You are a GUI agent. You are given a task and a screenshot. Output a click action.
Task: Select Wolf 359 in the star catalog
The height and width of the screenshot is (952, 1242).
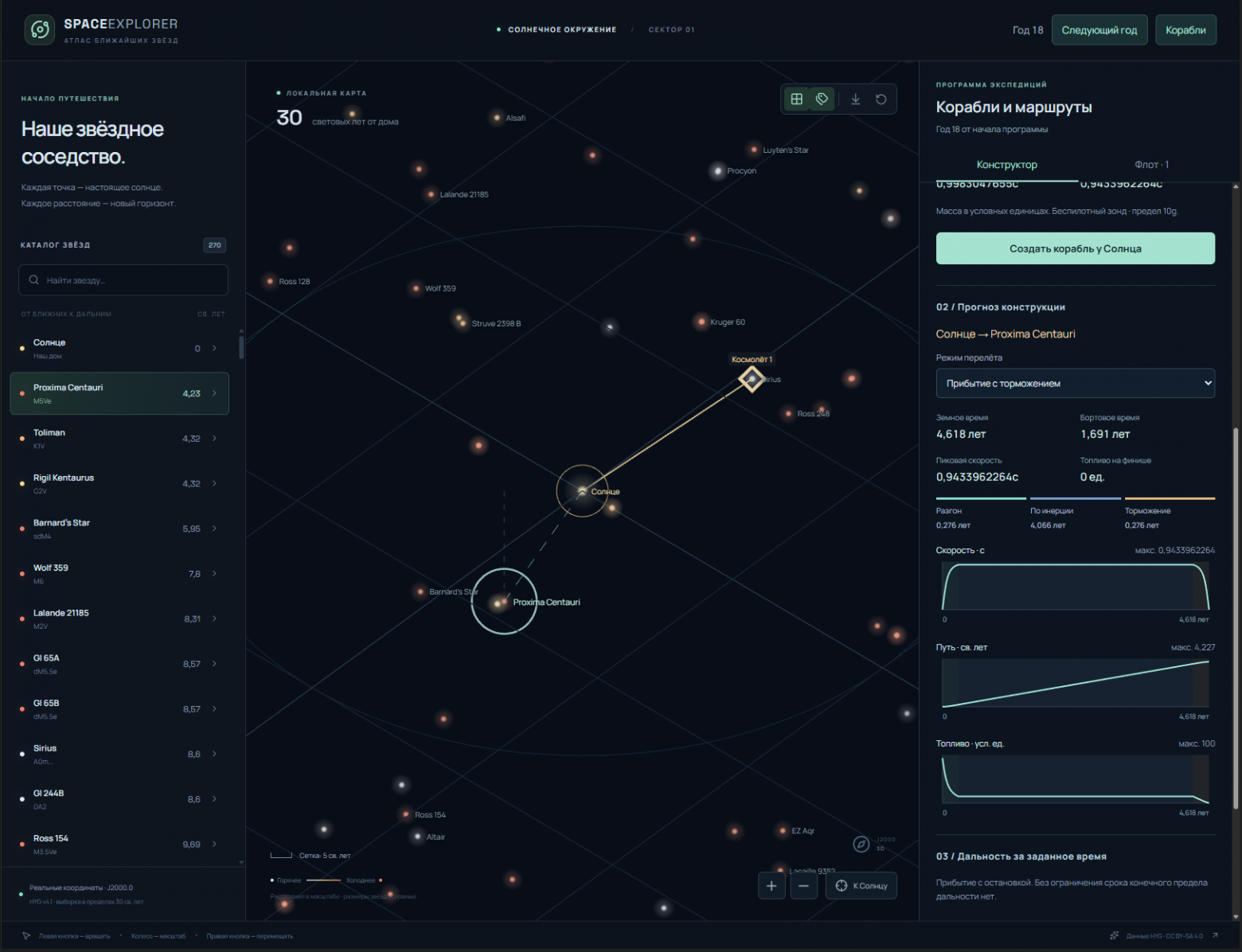(x=119, y=574)
